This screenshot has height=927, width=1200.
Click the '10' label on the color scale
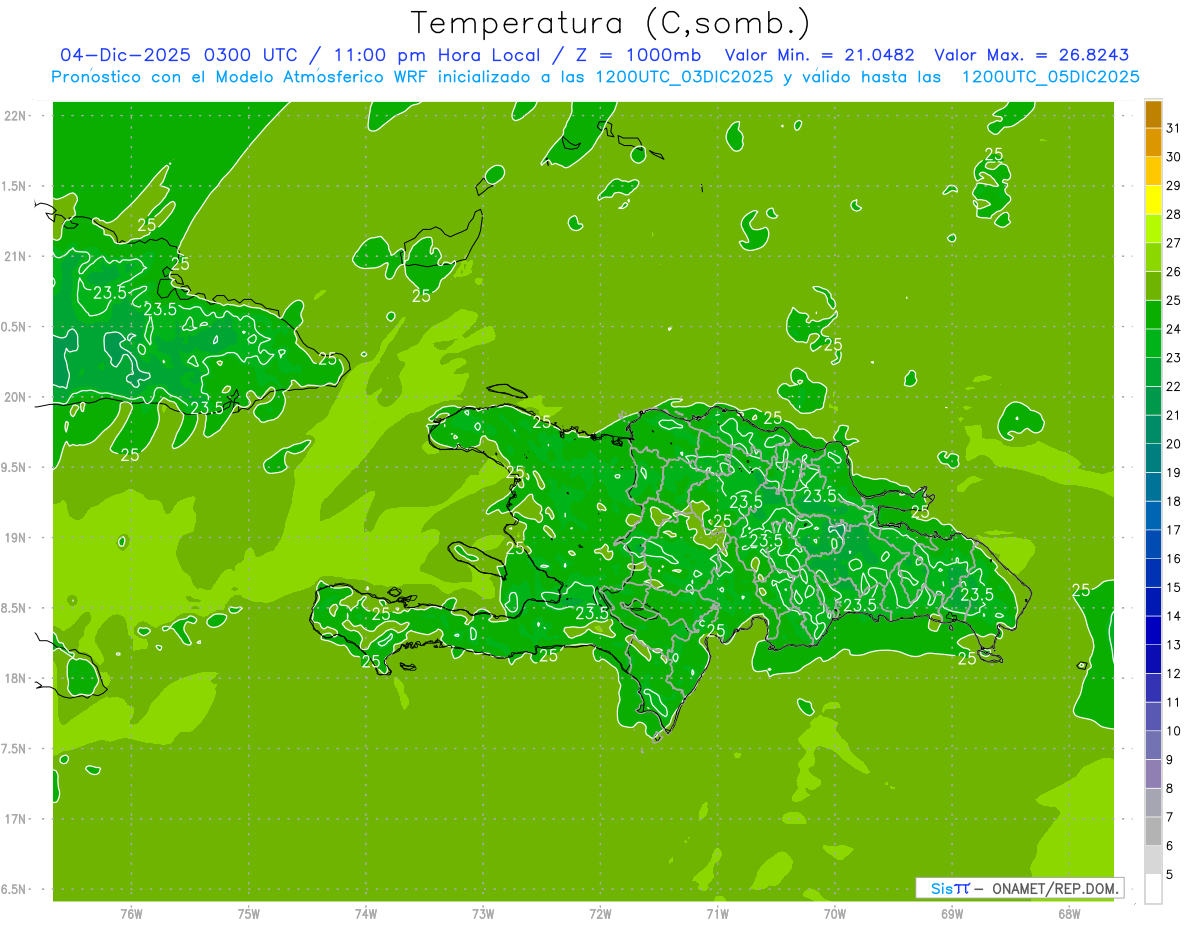tap(1174, 731)
